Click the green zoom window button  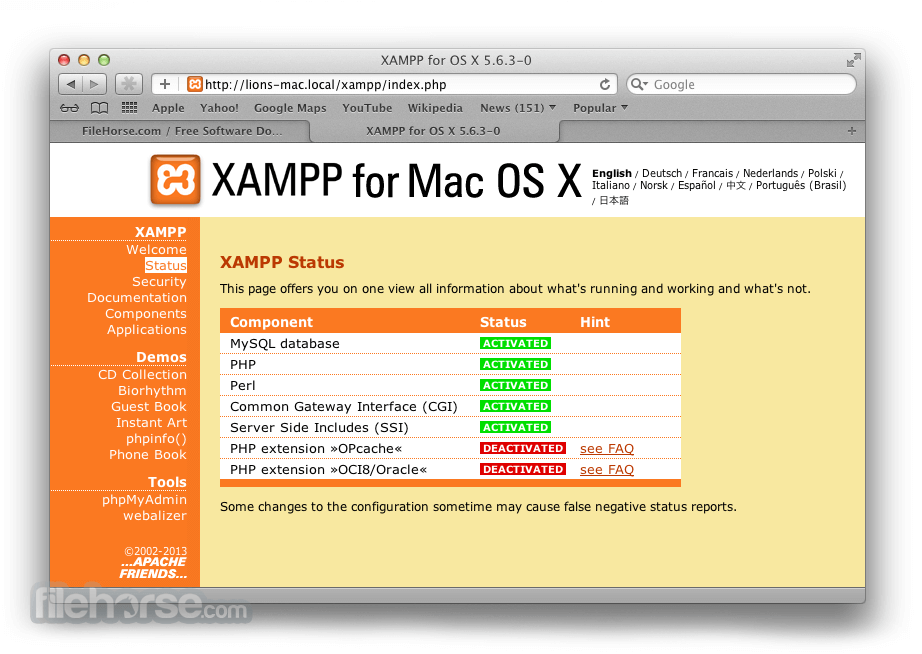(x=104, y=60)
